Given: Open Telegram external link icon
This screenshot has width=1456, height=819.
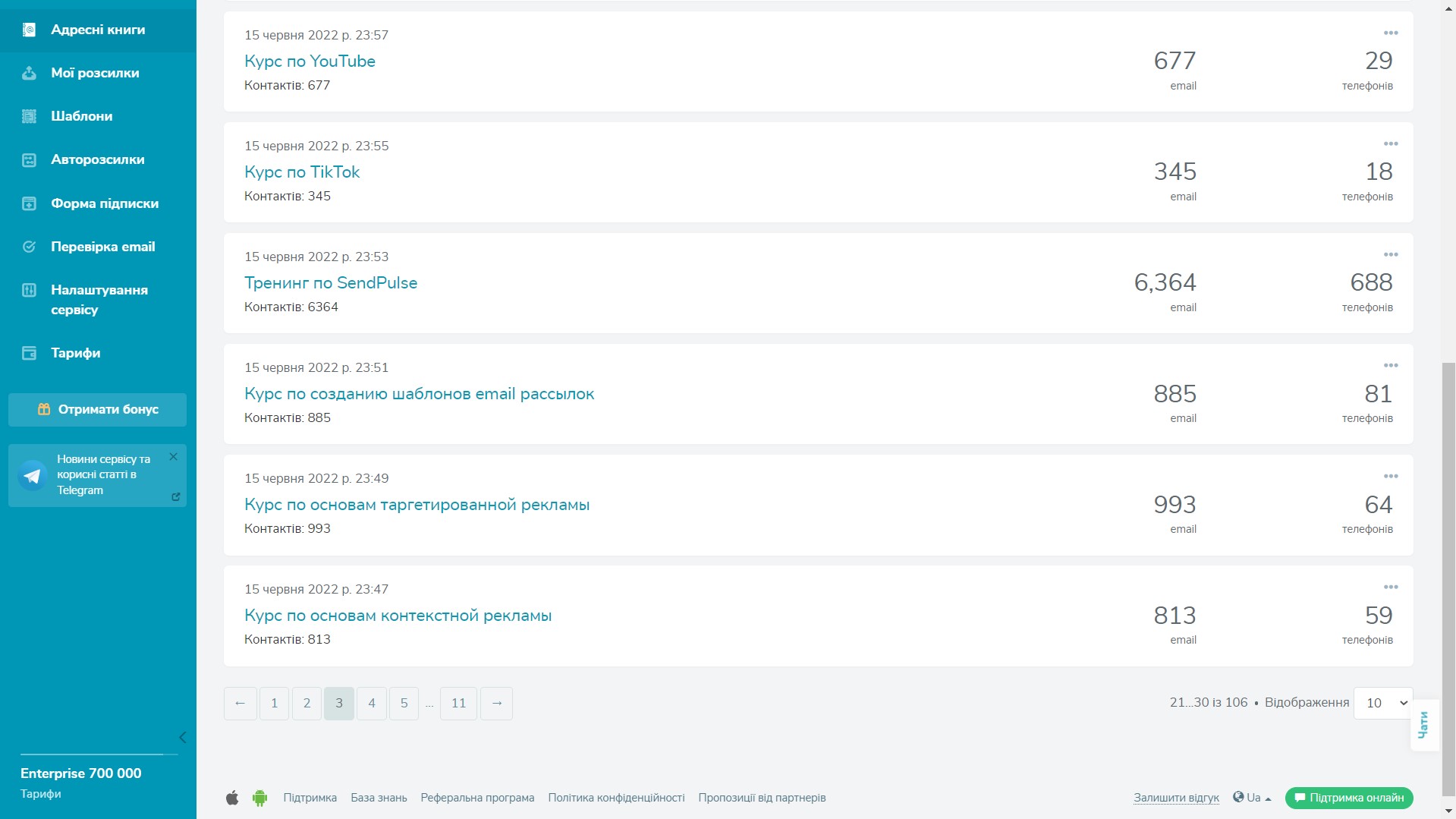Looking at the screenshot, I should pyautogui.click(x=175, y=496).
